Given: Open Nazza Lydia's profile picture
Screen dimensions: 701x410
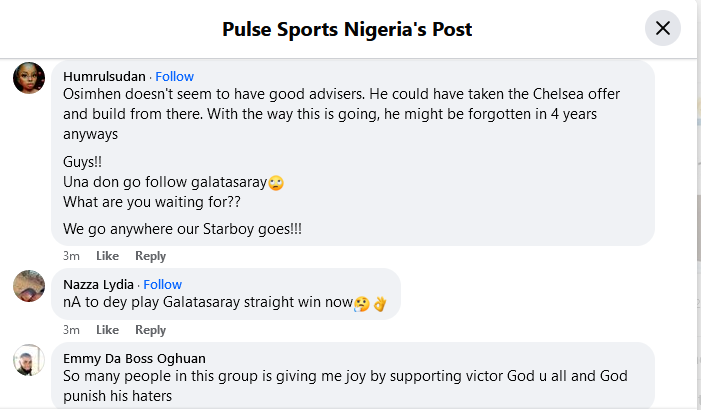Looking at the screenshot, I should click(28, 285).
